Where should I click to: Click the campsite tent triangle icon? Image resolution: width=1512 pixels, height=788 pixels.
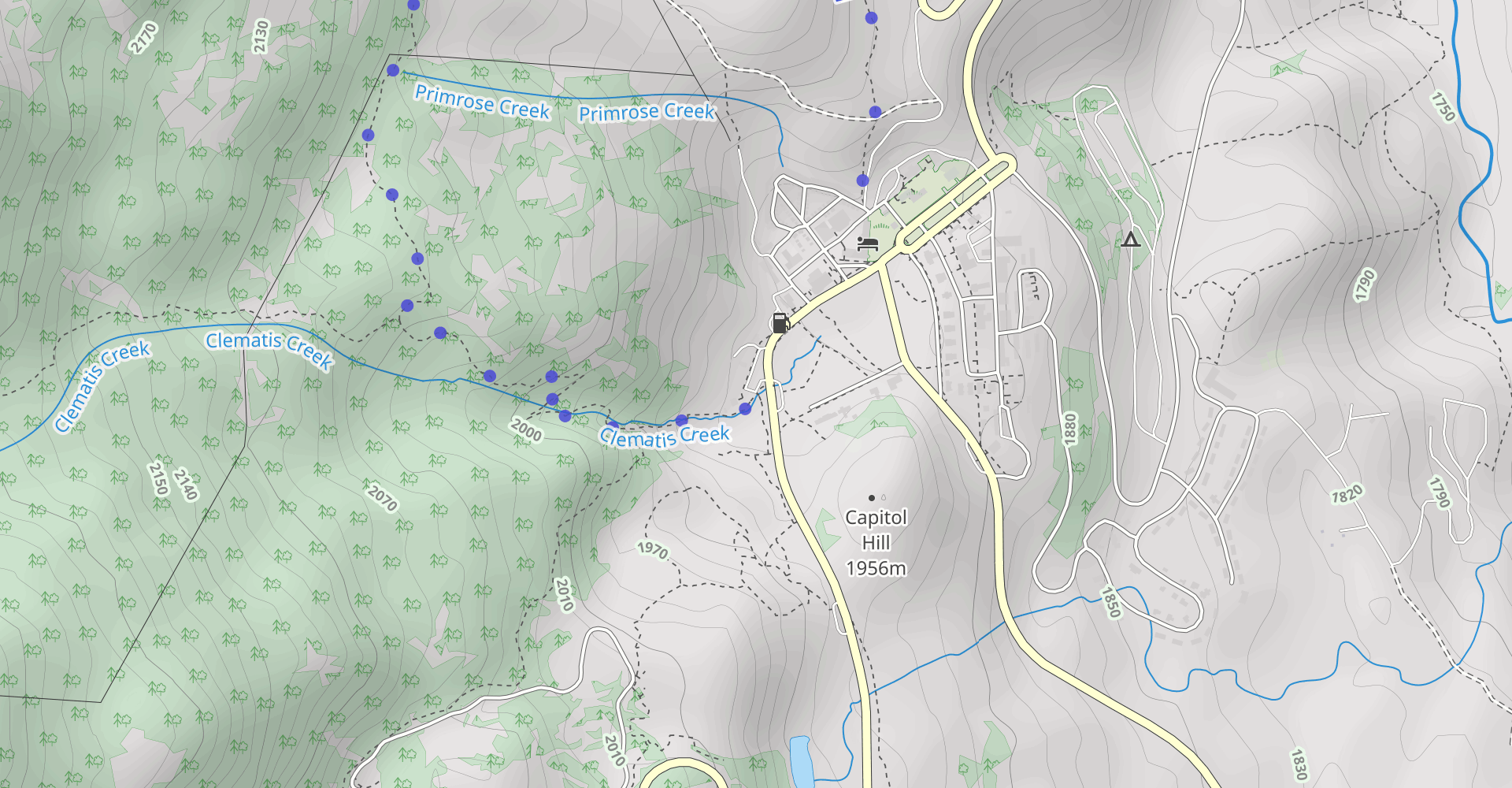[x=1131, y=239]
